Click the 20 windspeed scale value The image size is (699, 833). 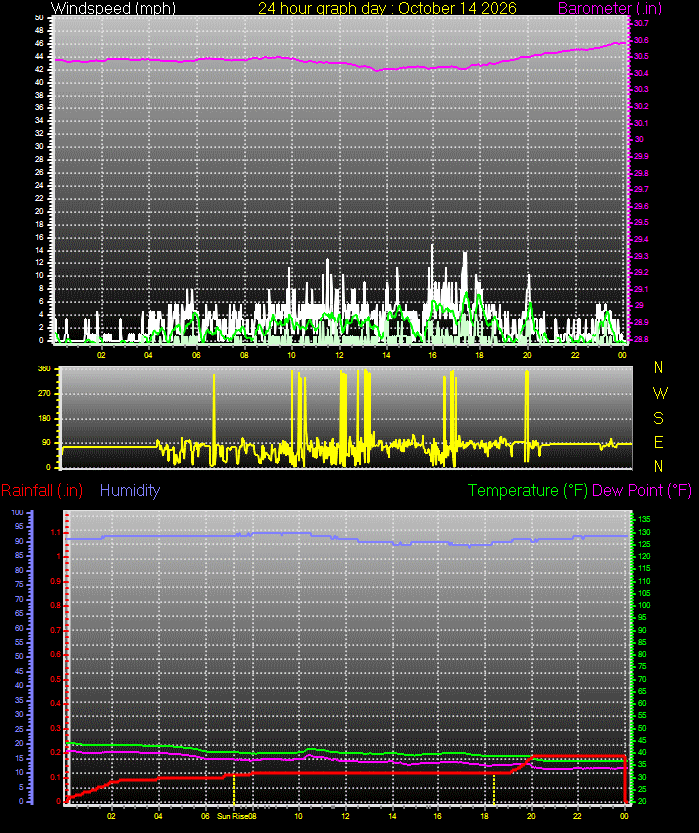[x=39, y=211]
